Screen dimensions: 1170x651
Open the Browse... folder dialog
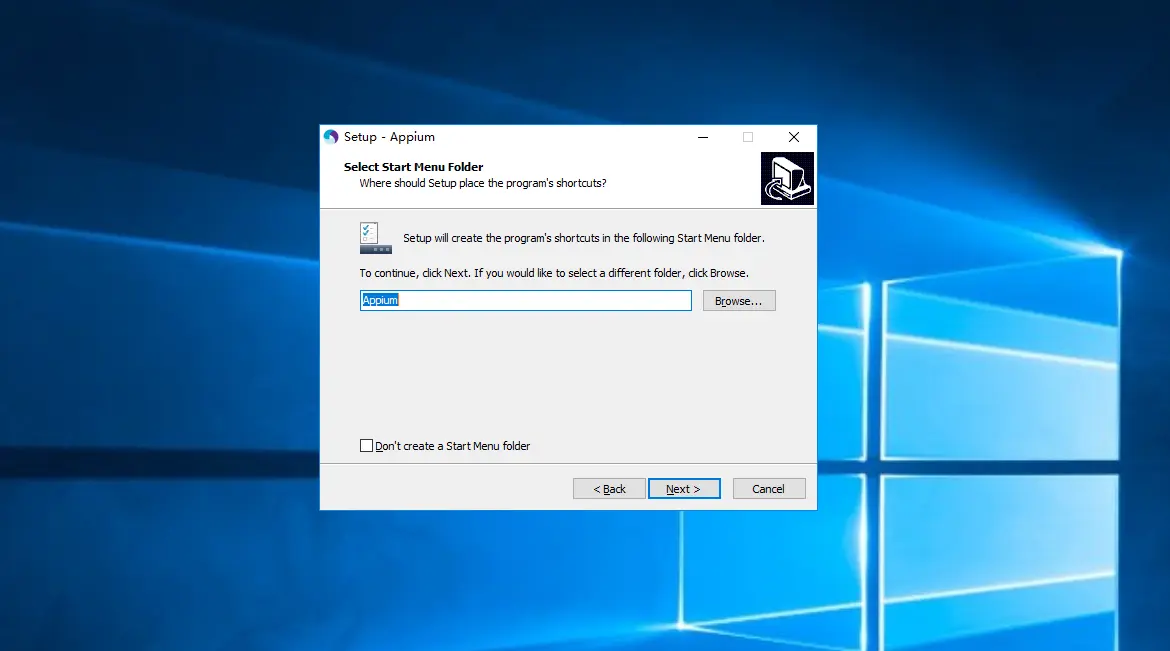[739, 301]
